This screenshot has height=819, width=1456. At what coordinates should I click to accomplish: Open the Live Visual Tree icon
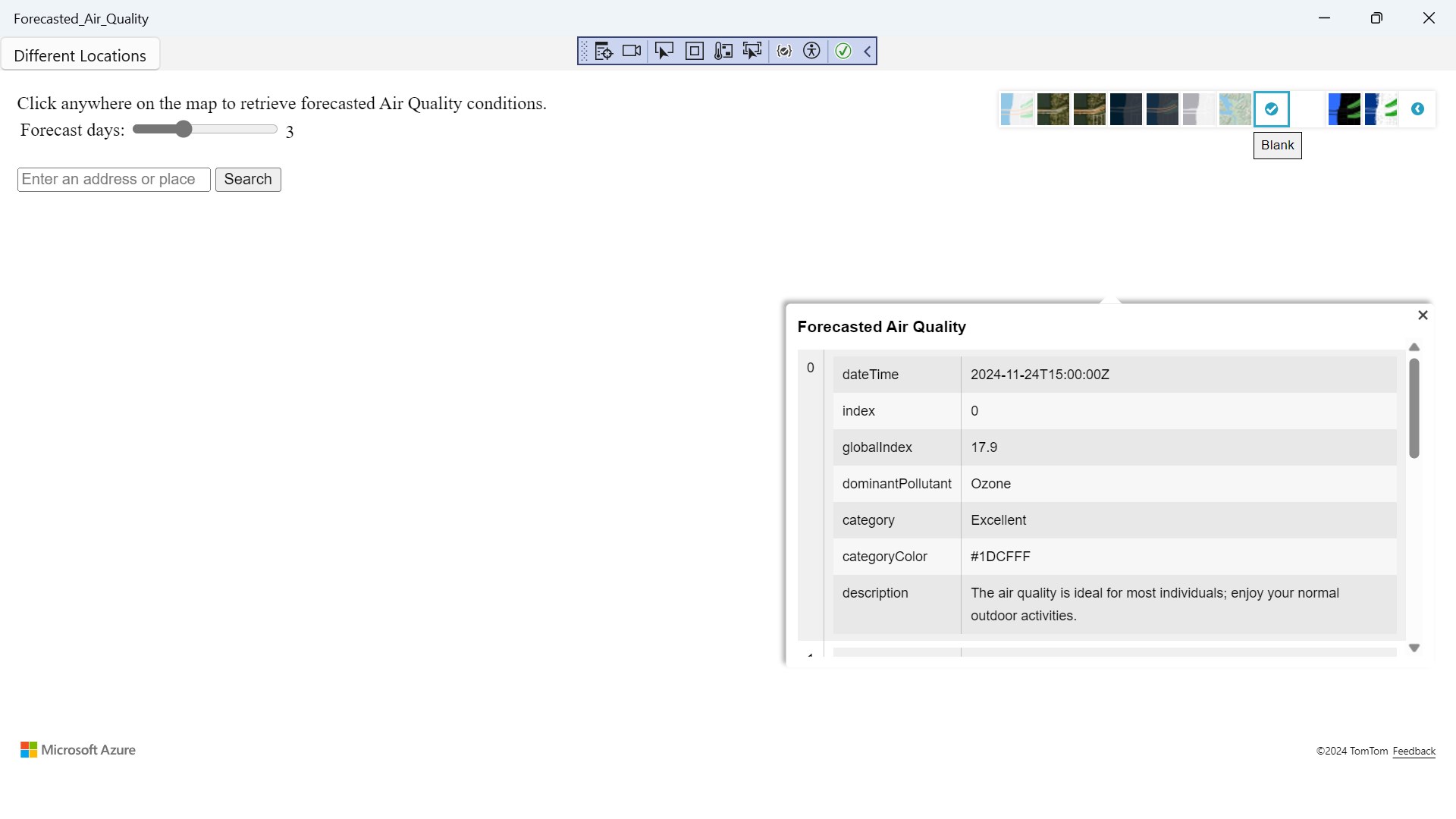click(x=604, y=52)
